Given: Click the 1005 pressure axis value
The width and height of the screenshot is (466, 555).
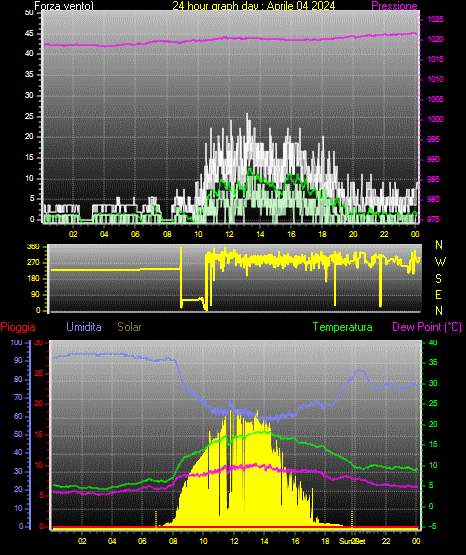Looking at the screenshot, I should (x=435, y=99).
